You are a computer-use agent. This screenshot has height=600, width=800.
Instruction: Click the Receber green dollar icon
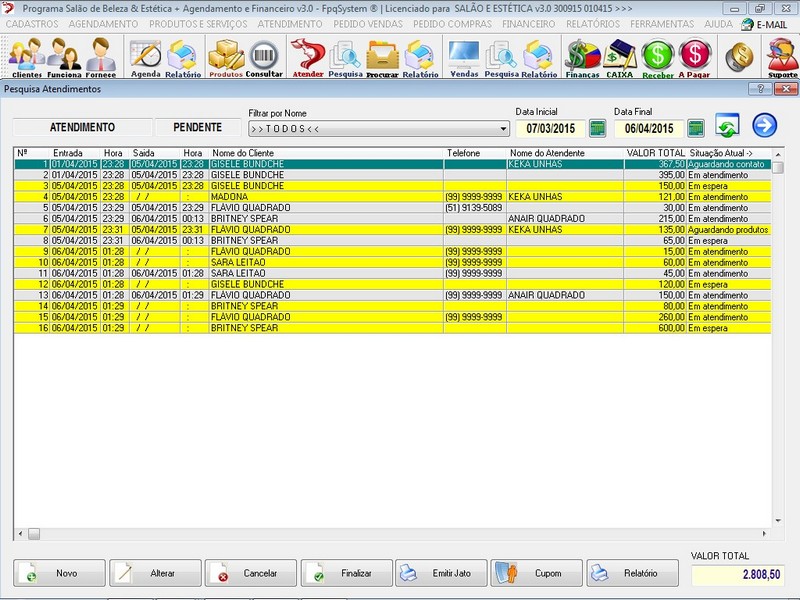point(657,58)
